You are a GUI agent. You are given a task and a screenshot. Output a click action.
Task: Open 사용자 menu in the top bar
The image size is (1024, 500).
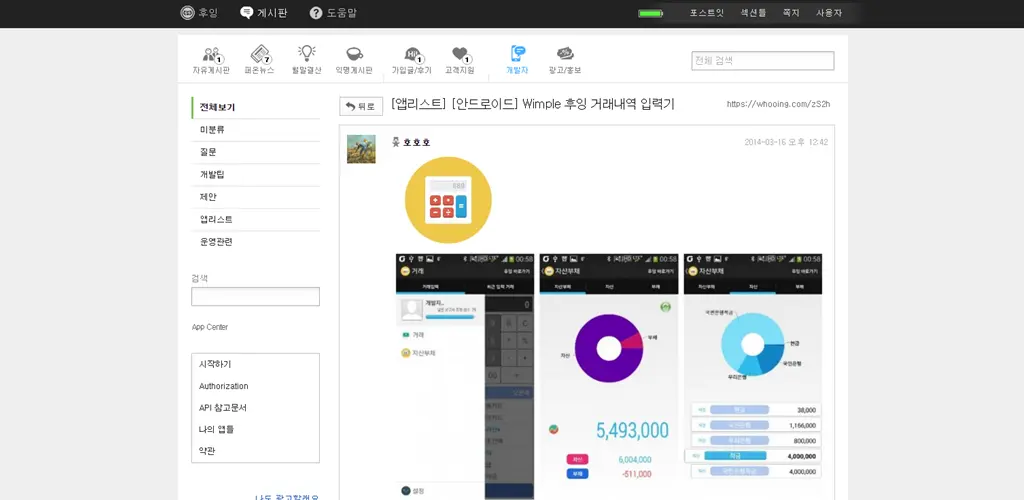829,13
